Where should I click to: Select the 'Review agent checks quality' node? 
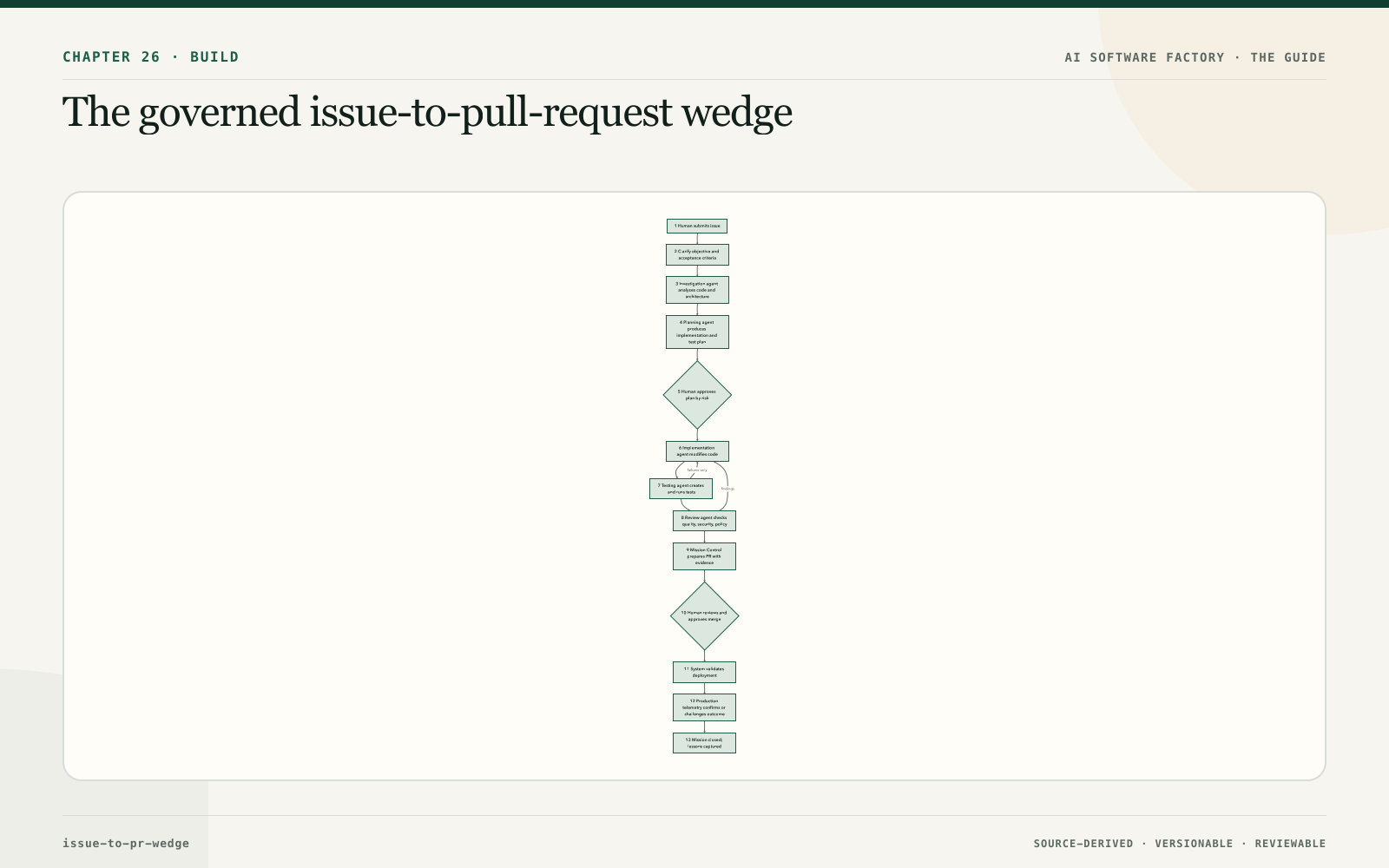pos(704,521)
